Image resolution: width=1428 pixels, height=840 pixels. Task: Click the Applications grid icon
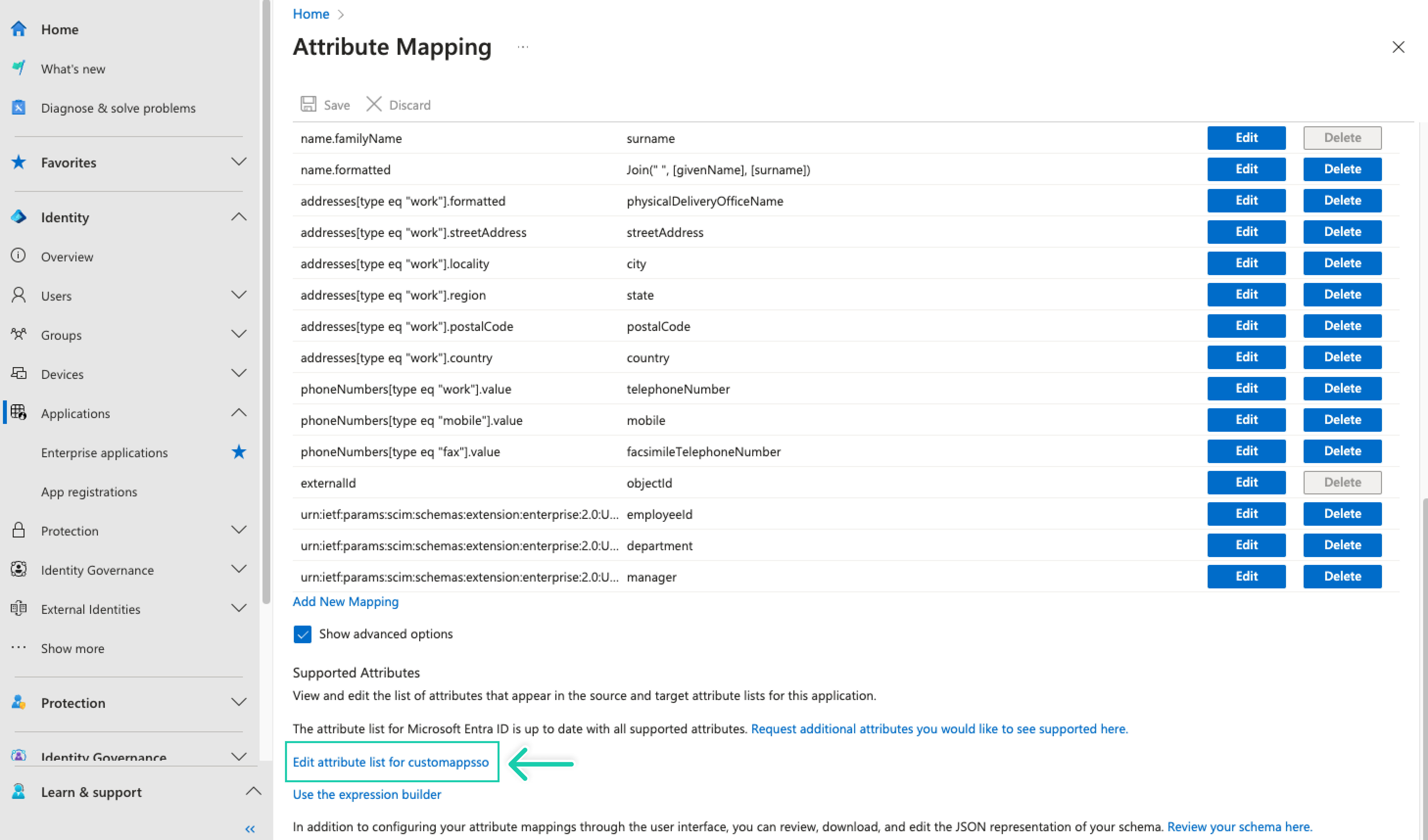coord(19,412)
